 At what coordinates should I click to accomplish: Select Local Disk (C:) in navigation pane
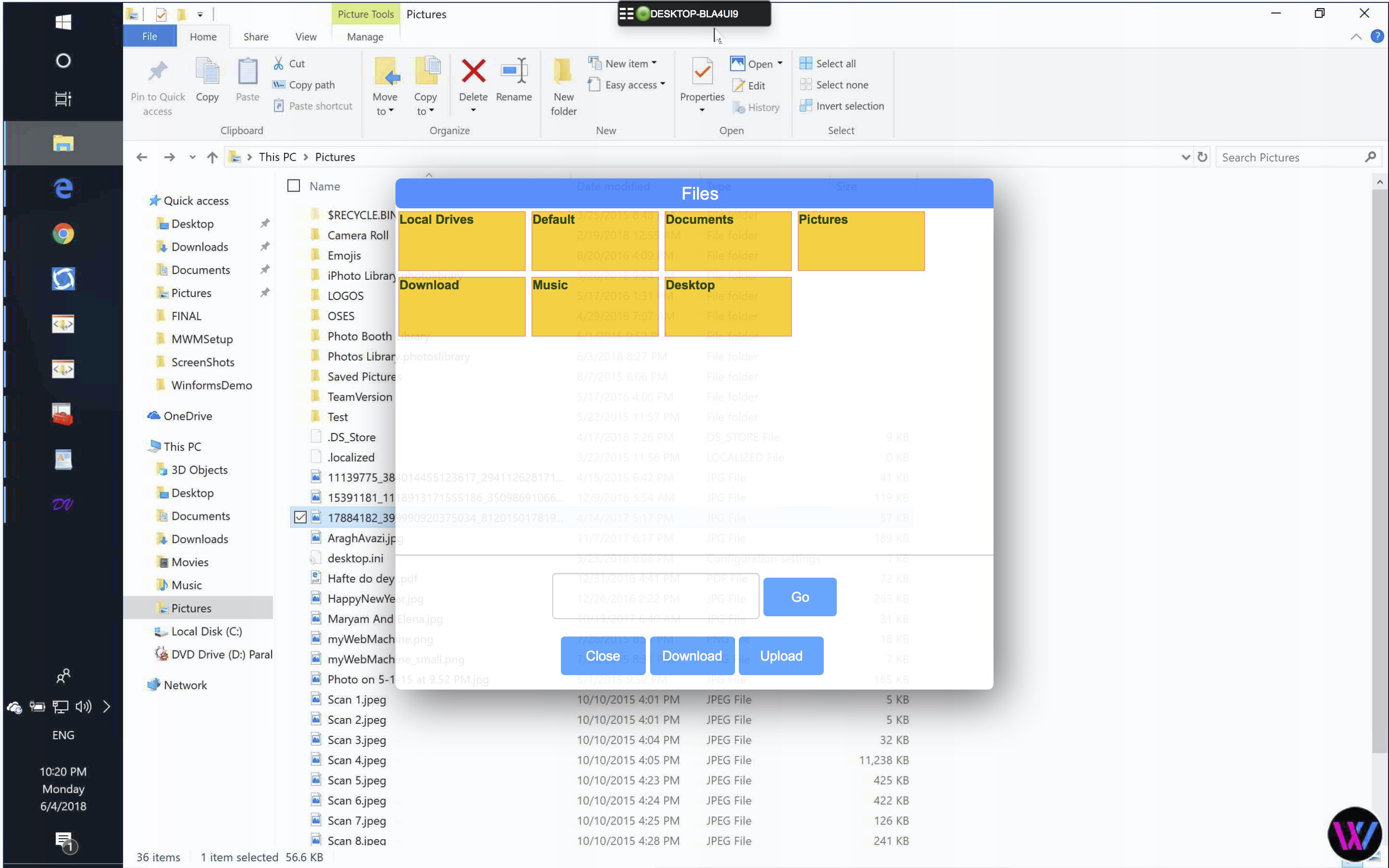point(206,631)
